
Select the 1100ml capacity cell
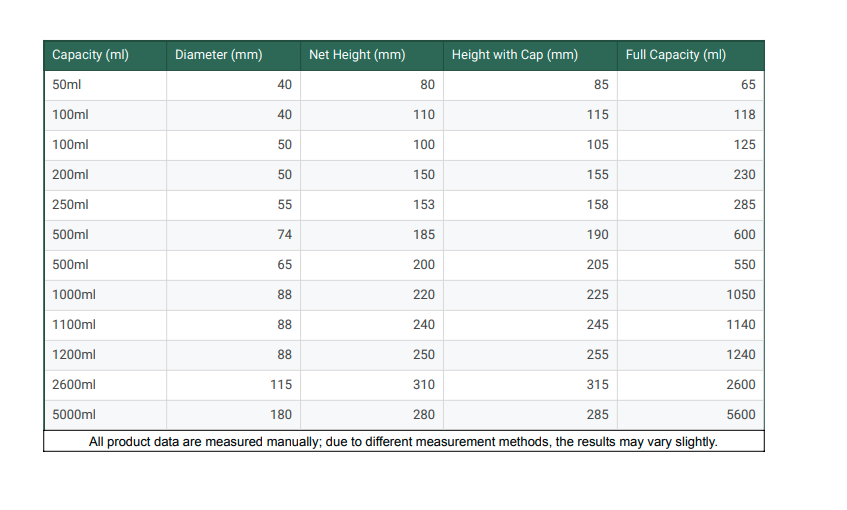coord(74,325)
